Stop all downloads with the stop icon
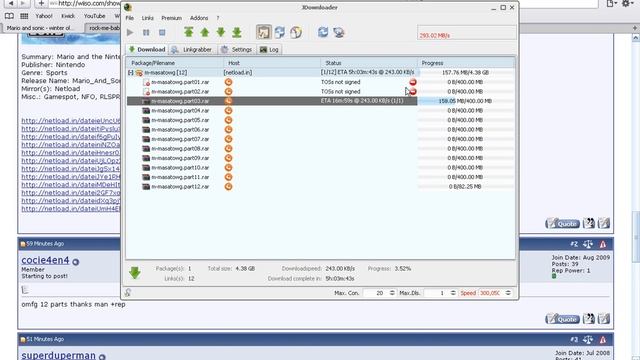640x360 pixels. click(162, 32)
